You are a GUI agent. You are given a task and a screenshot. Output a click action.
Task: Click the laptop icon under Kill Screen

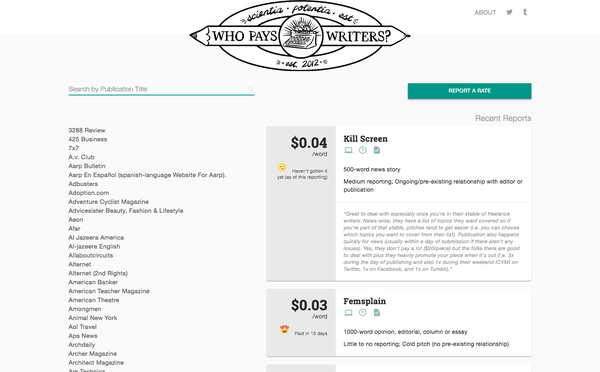(x=348, y=150)
